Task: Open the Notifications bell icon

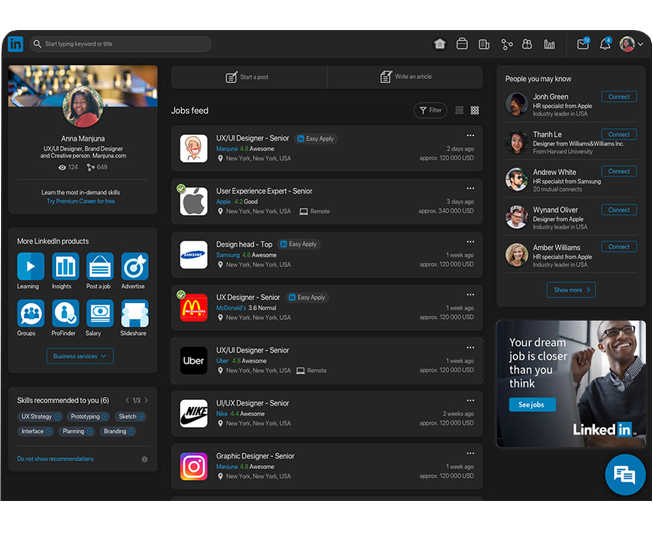Action: (606, 43)
